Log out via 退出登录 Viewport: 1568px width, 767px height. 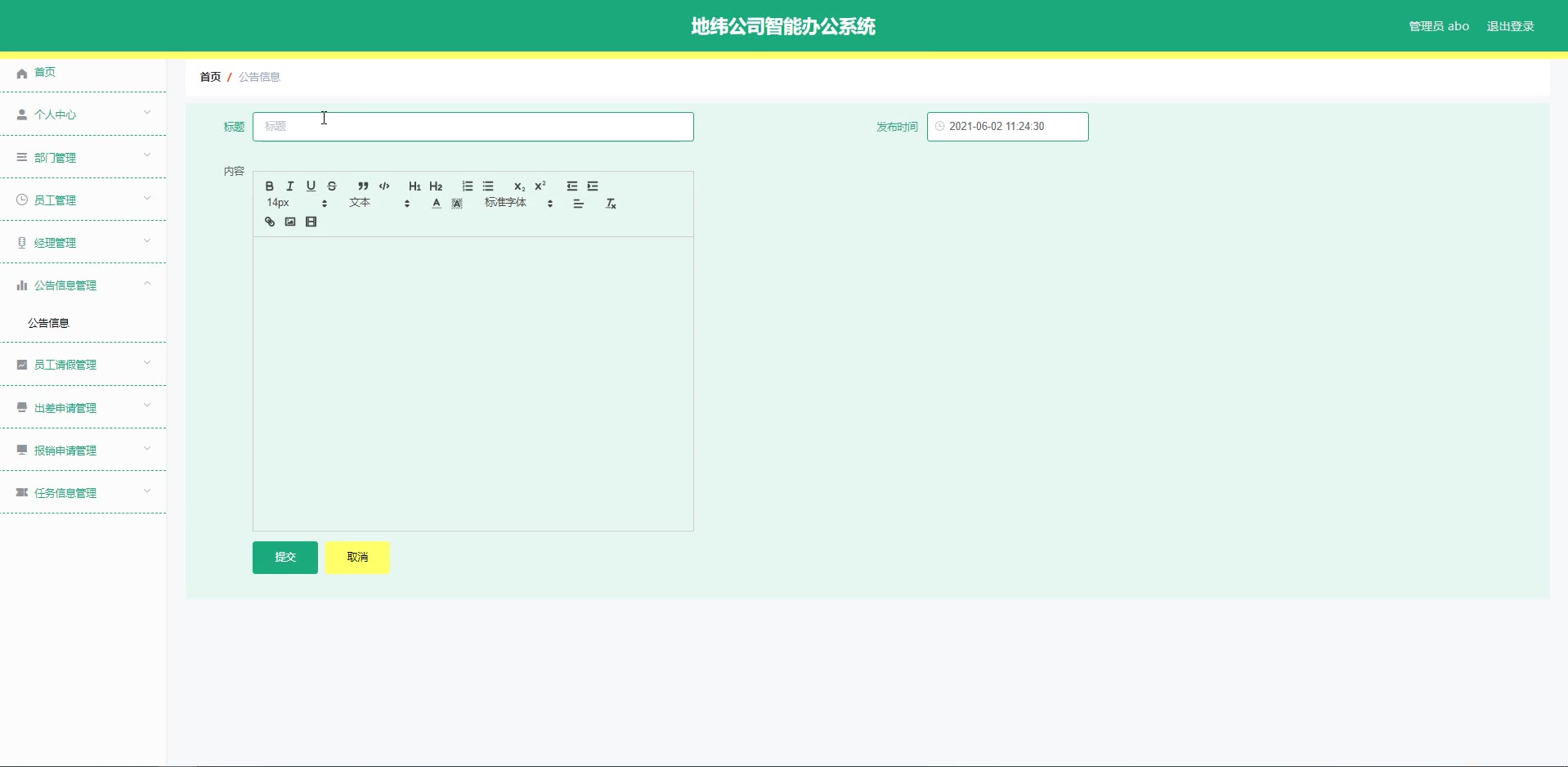coord(1510,26)
